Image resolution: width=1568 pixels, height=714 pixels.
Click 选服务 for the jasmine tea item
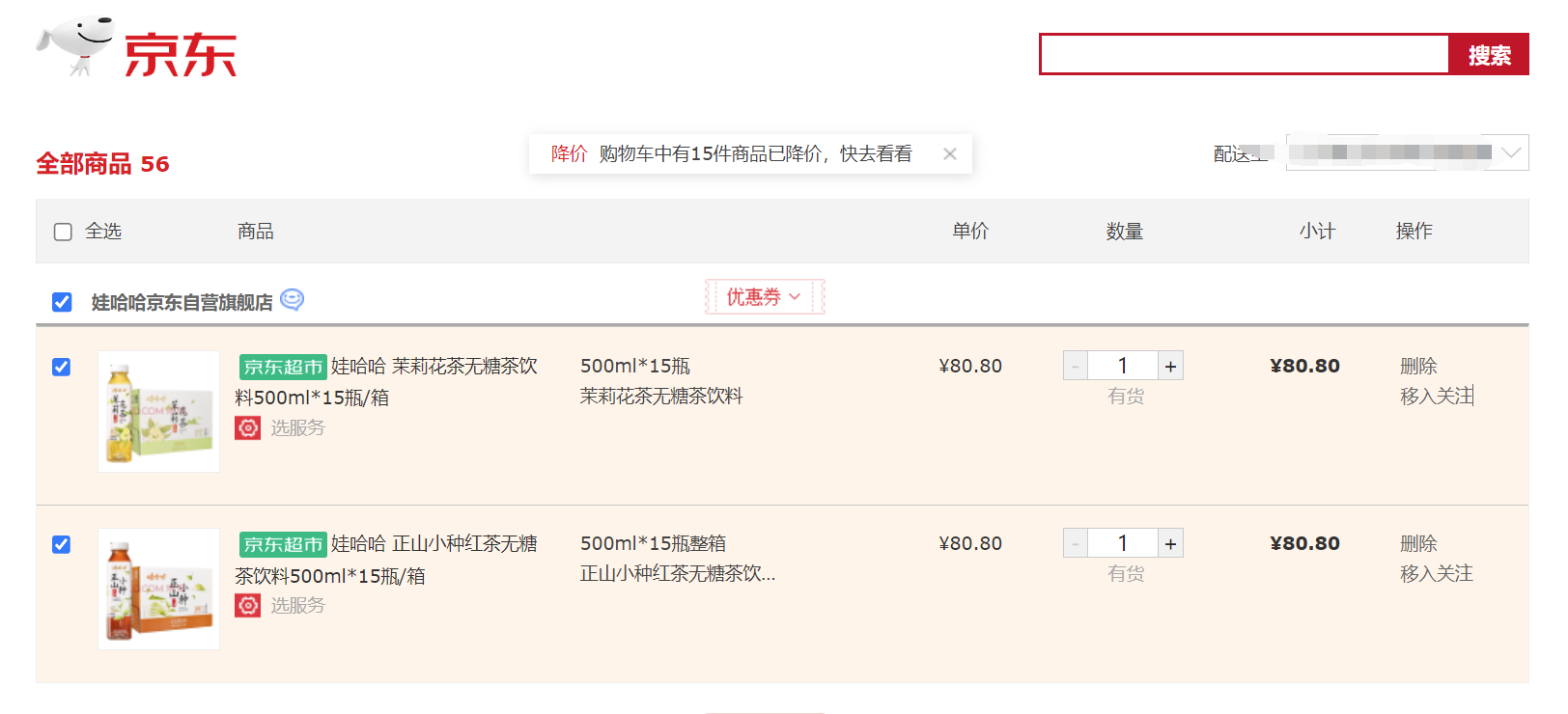297,427
